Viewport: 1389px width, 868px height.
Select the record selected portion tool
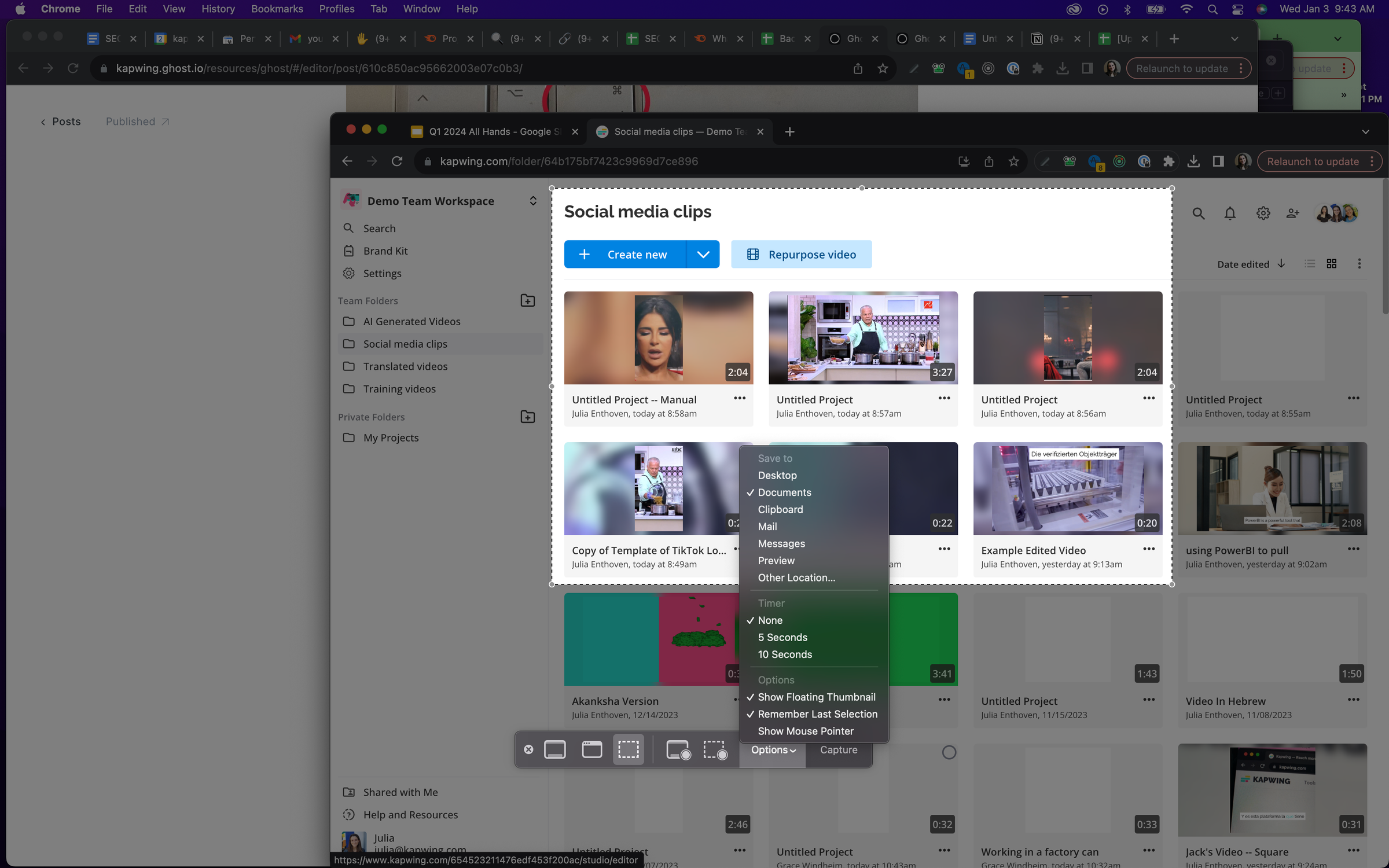[x=716, y=749]
